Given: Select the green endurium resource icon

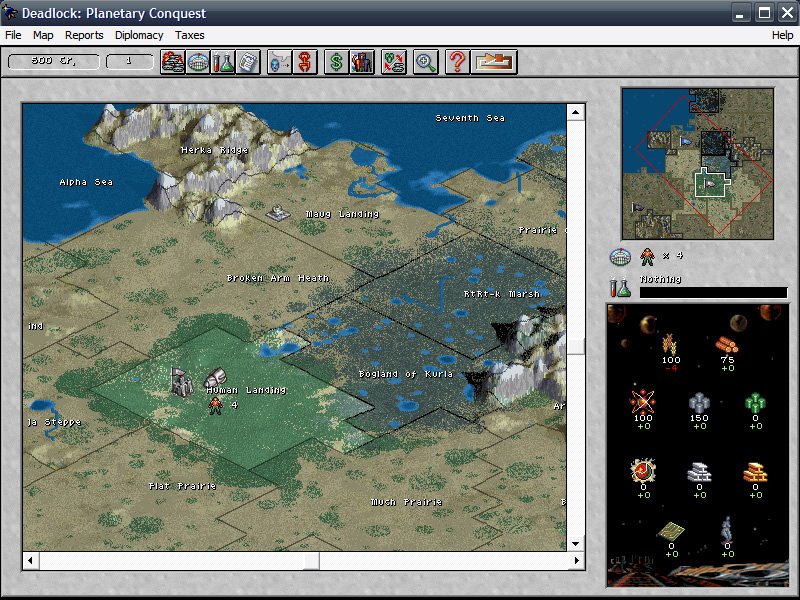Looking at the screenshot, I should (x=755, y=403).
